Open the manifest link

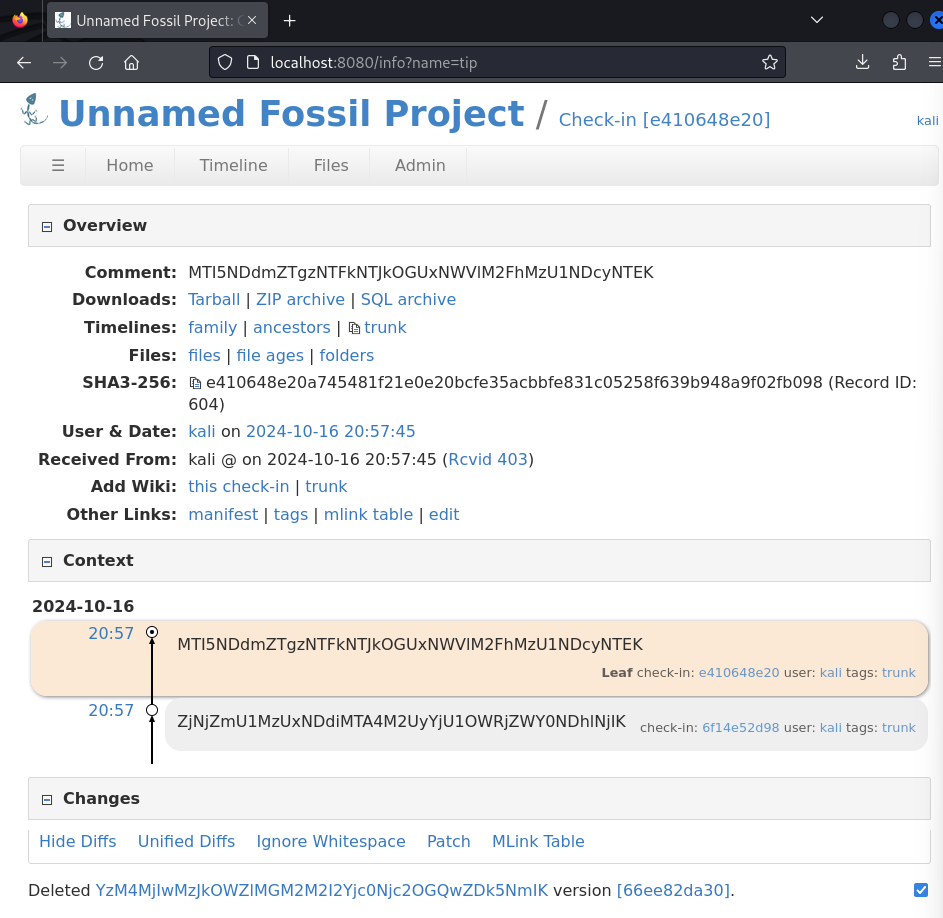coord(223,514)
